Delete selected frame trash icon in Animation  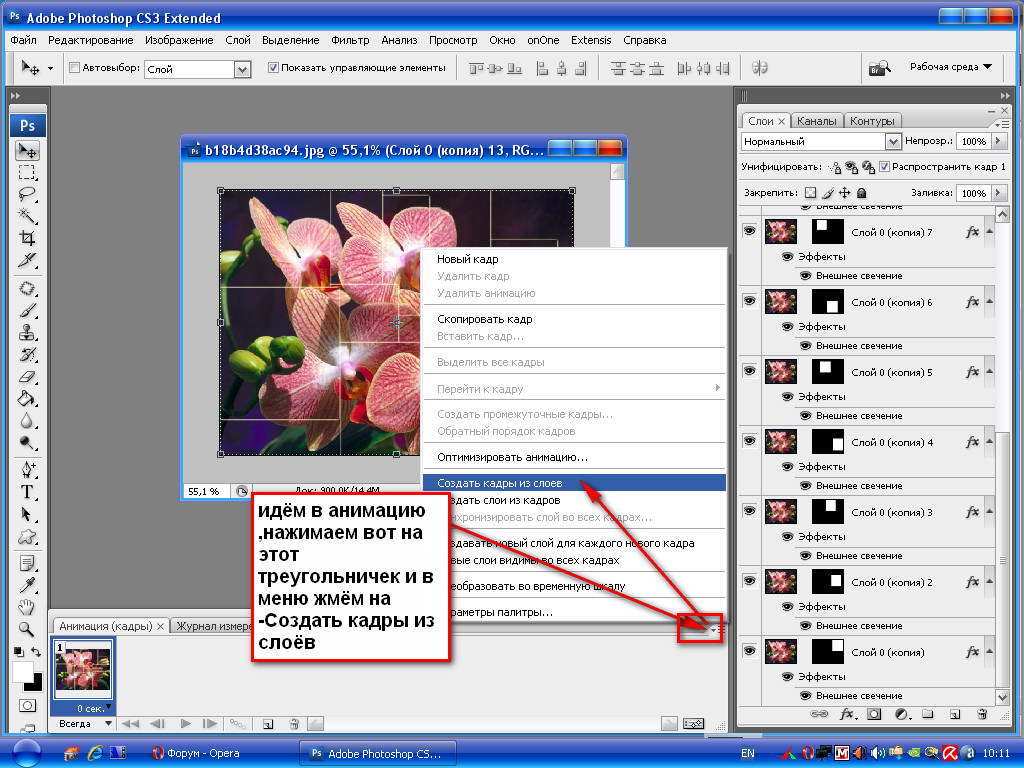tap(294, 724)
